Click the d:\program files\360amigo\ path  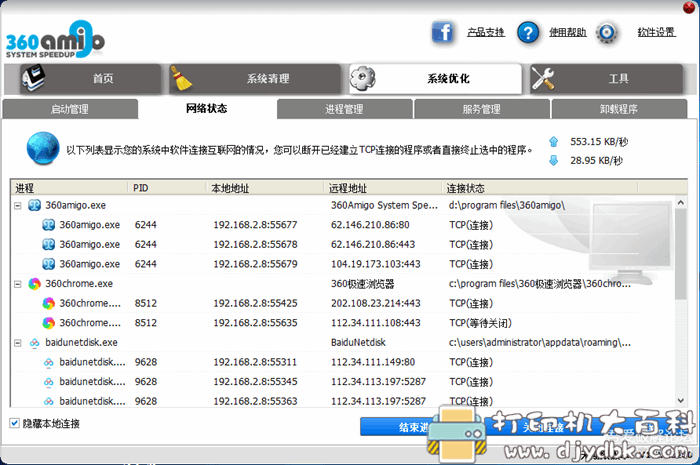tap(507, 205)
